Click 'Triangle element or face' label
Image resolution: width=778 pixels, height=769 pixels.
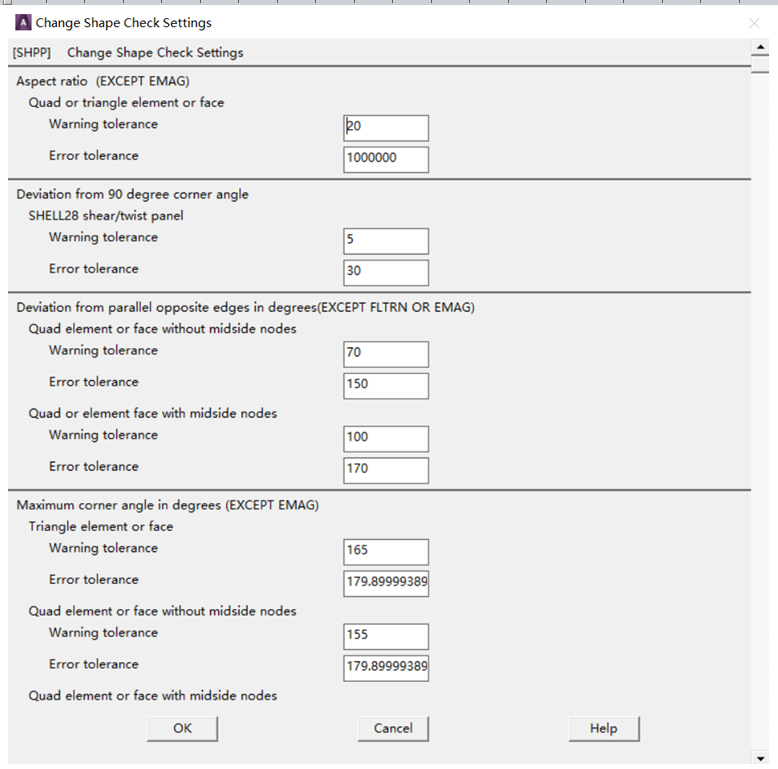tap(101, 526)
